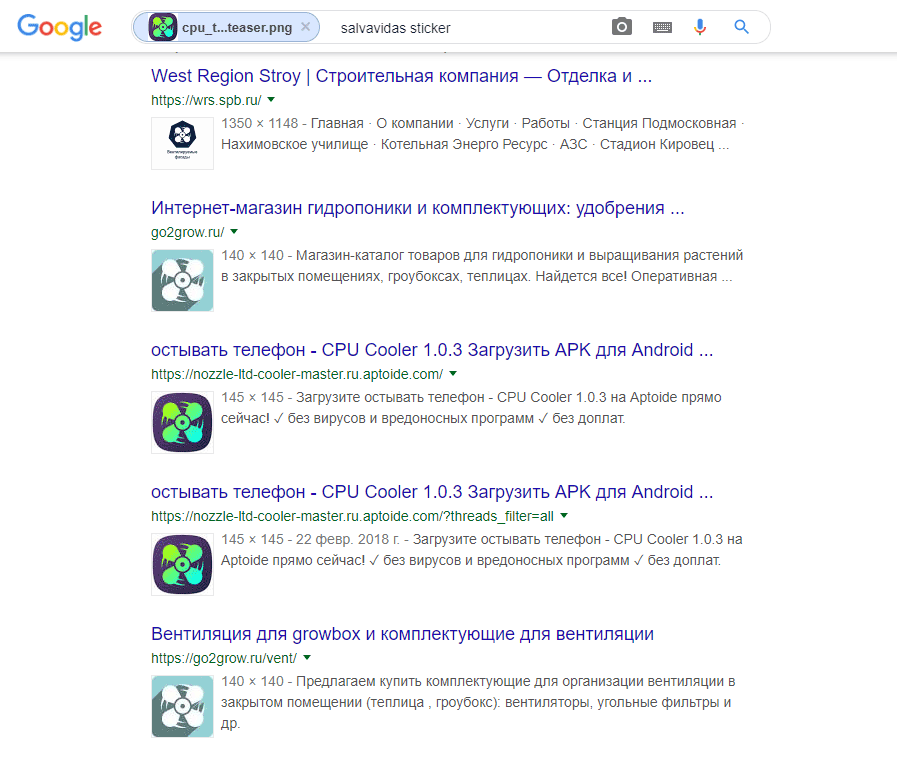Click the go2grow.ru/ green URL text
Viewport: 897px width, 760px height.
(188, 232)
